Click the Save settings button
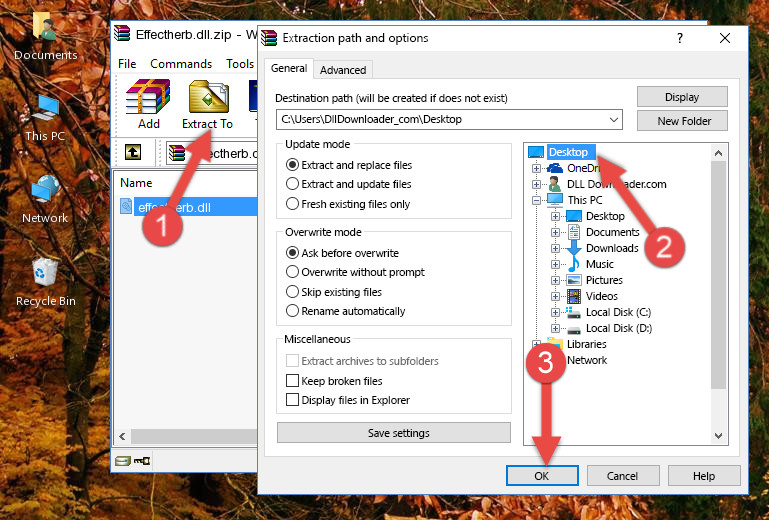 394,433
